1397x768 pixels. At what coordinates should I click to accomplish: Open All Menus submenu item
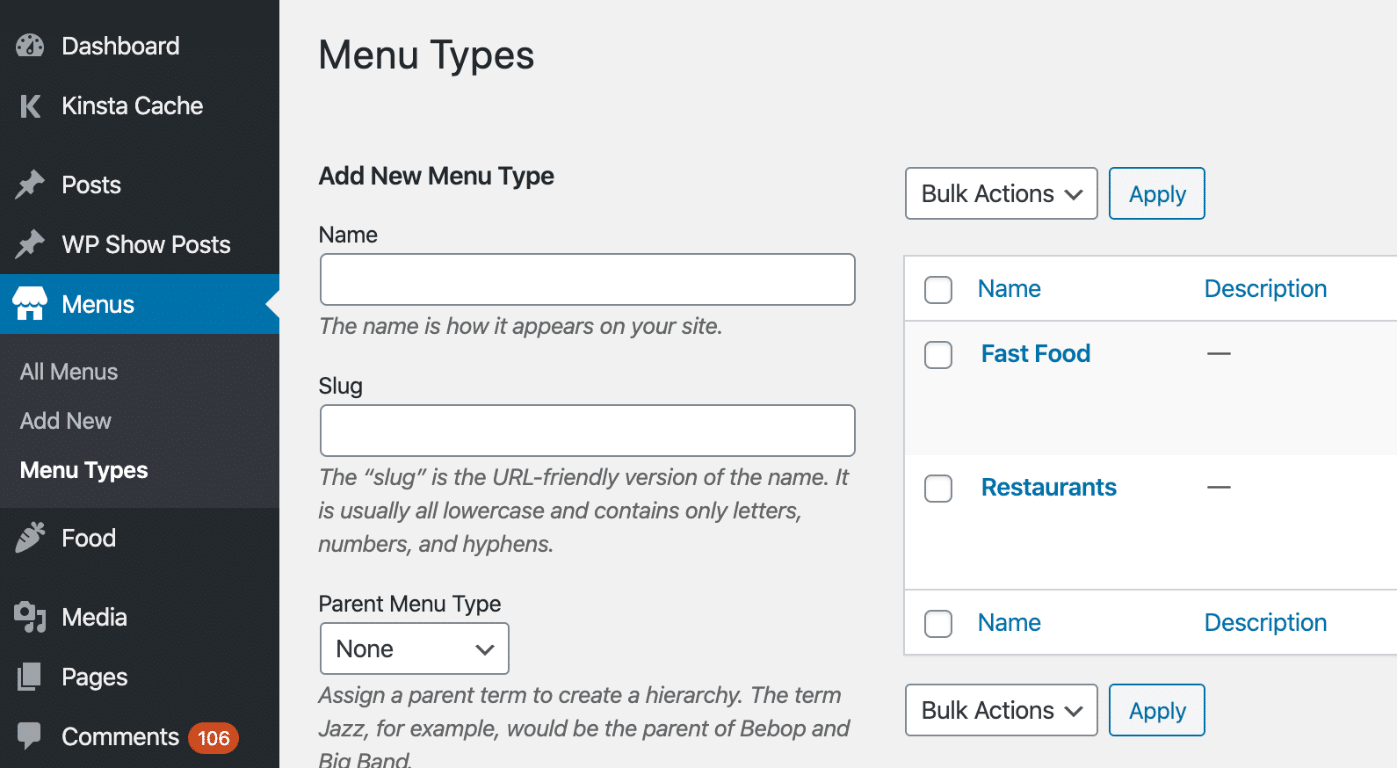(x=69, y=372)
